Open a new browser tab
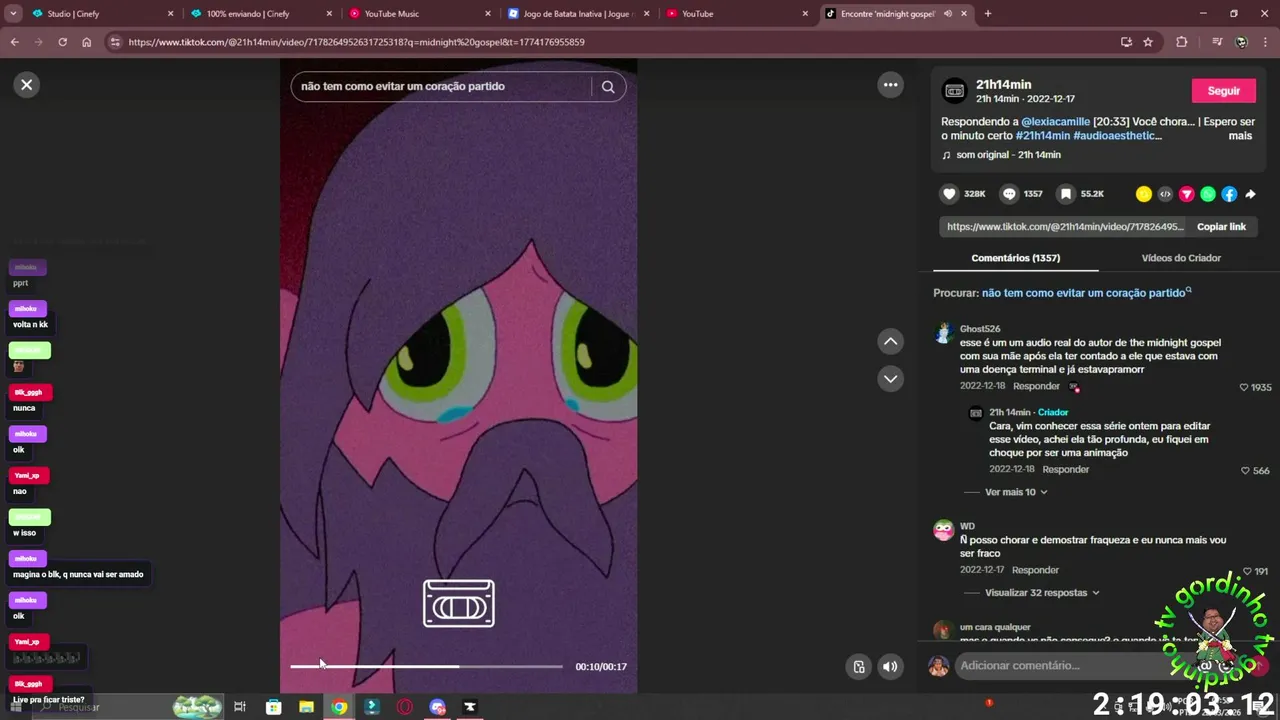The width and height of the screenshot is (1280, 720). pyautogui.click(x=988, y=14)
